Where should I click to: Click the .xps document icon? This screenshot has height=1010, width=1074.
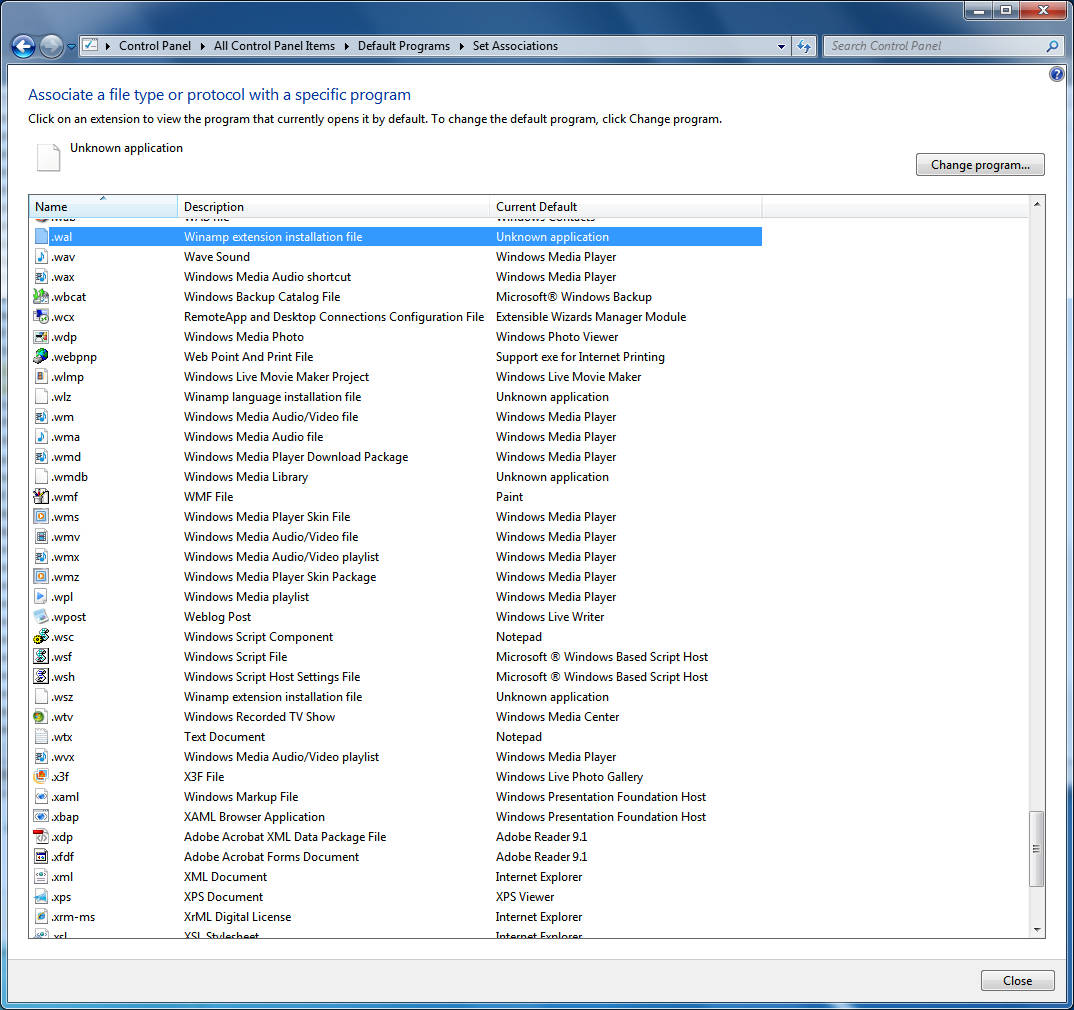pos(41,897)
